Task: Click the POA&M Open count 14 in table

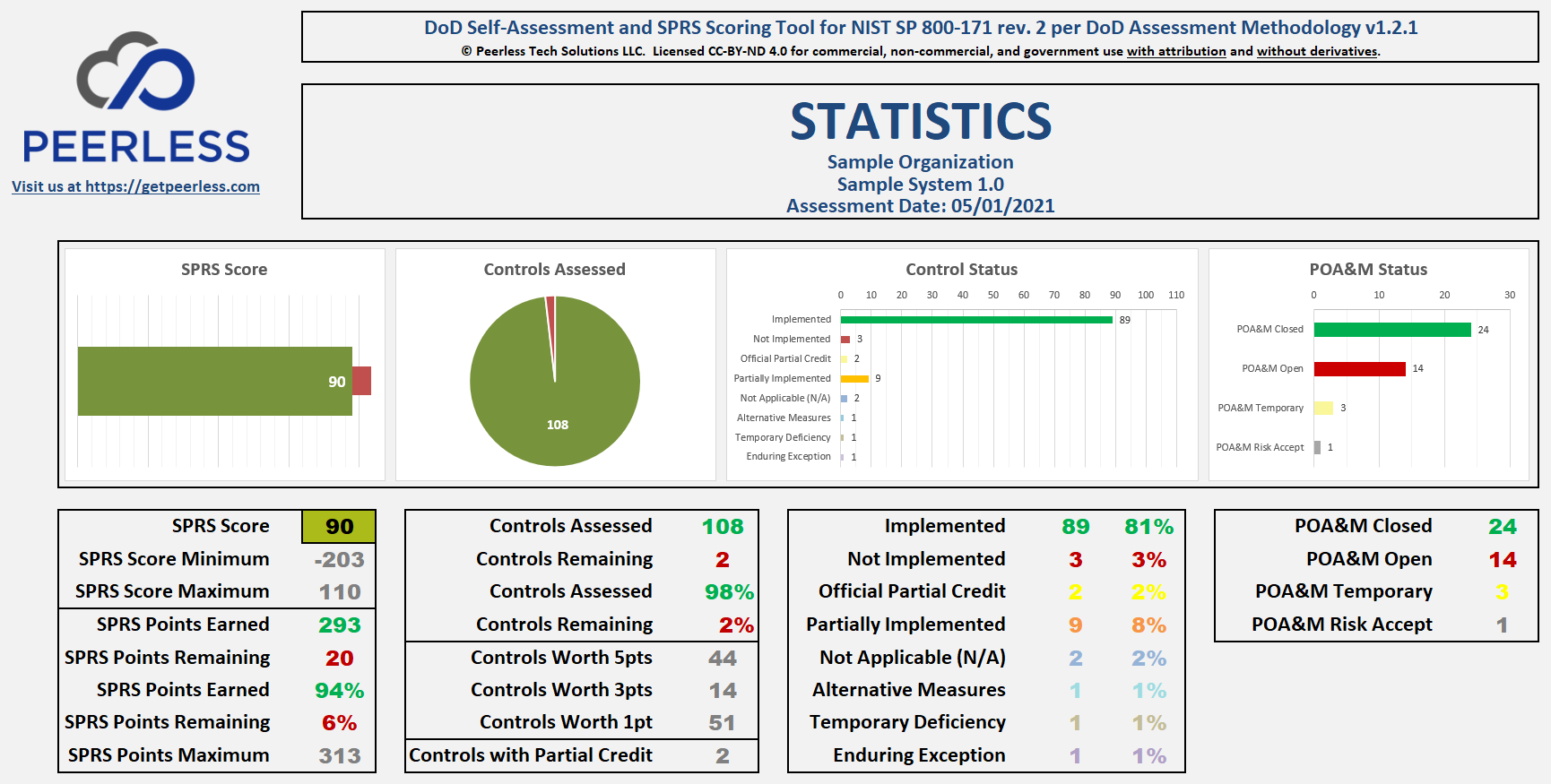Action: point(1502,560)
